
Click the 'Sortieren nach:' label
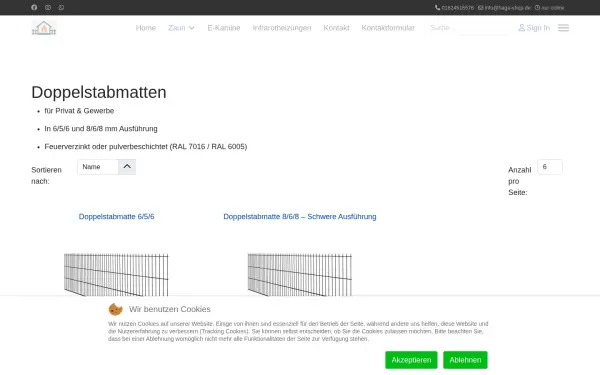46,176
